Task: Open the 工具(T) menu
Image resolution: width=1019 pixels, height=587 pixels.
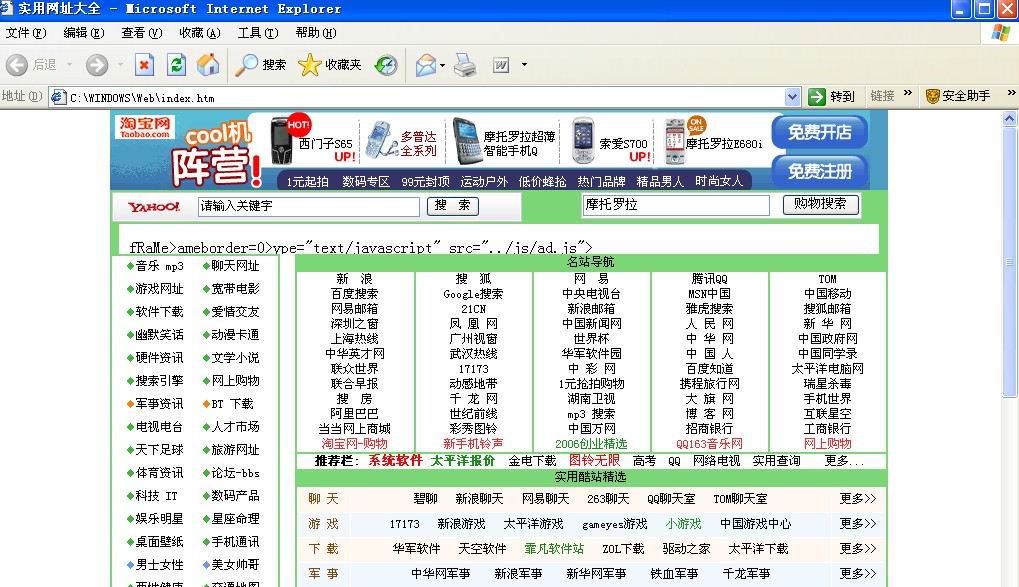Action: click(258, 33)
